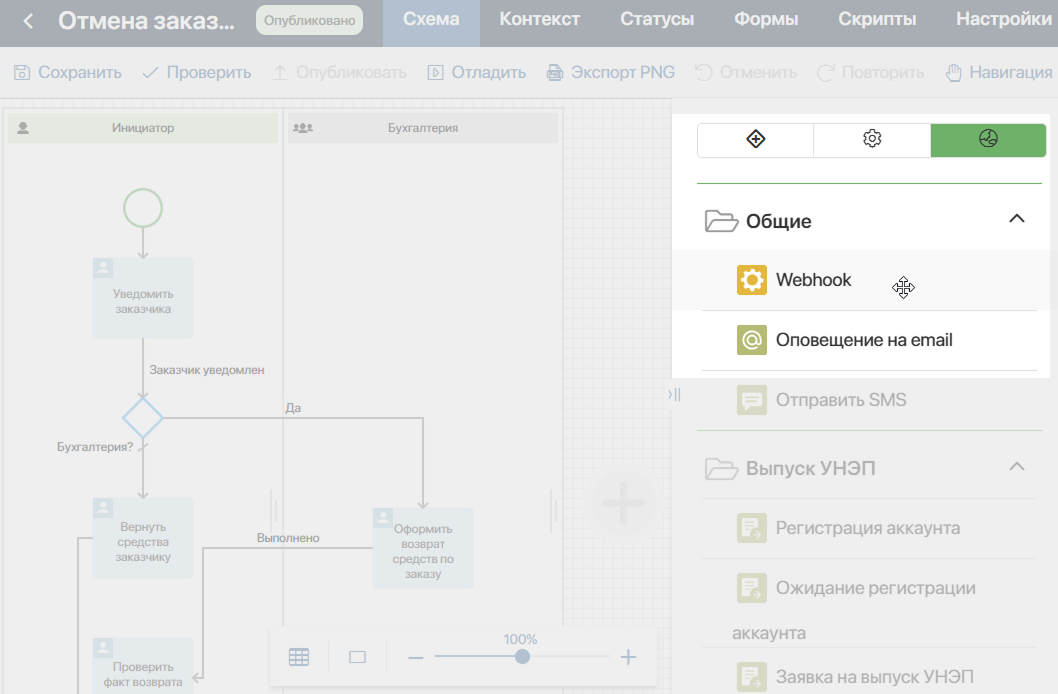This screenshot has height=694, width=1058.
Task: Click the rectangle fit-view icon
Action: [358, 657]
